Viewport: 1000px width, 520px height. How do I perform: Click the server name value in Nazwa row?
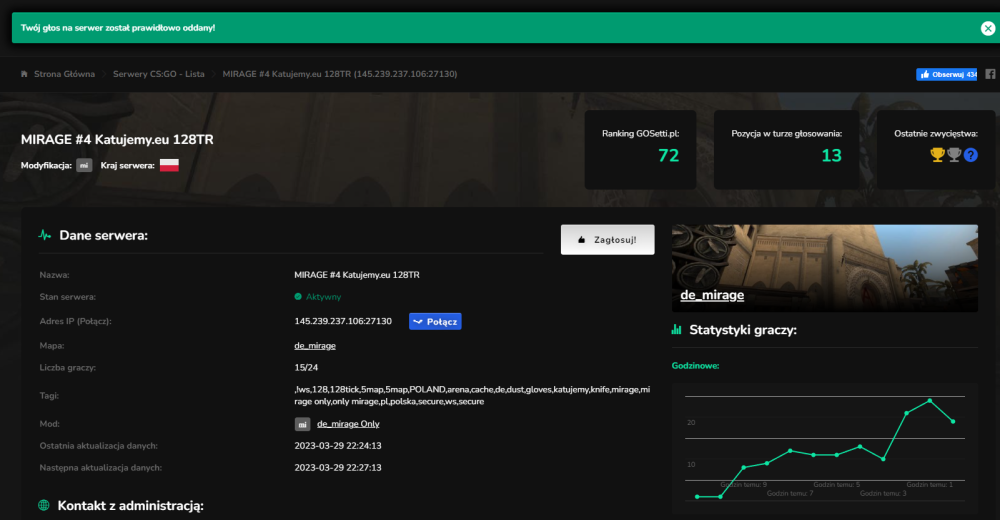(x=357, y=275)
